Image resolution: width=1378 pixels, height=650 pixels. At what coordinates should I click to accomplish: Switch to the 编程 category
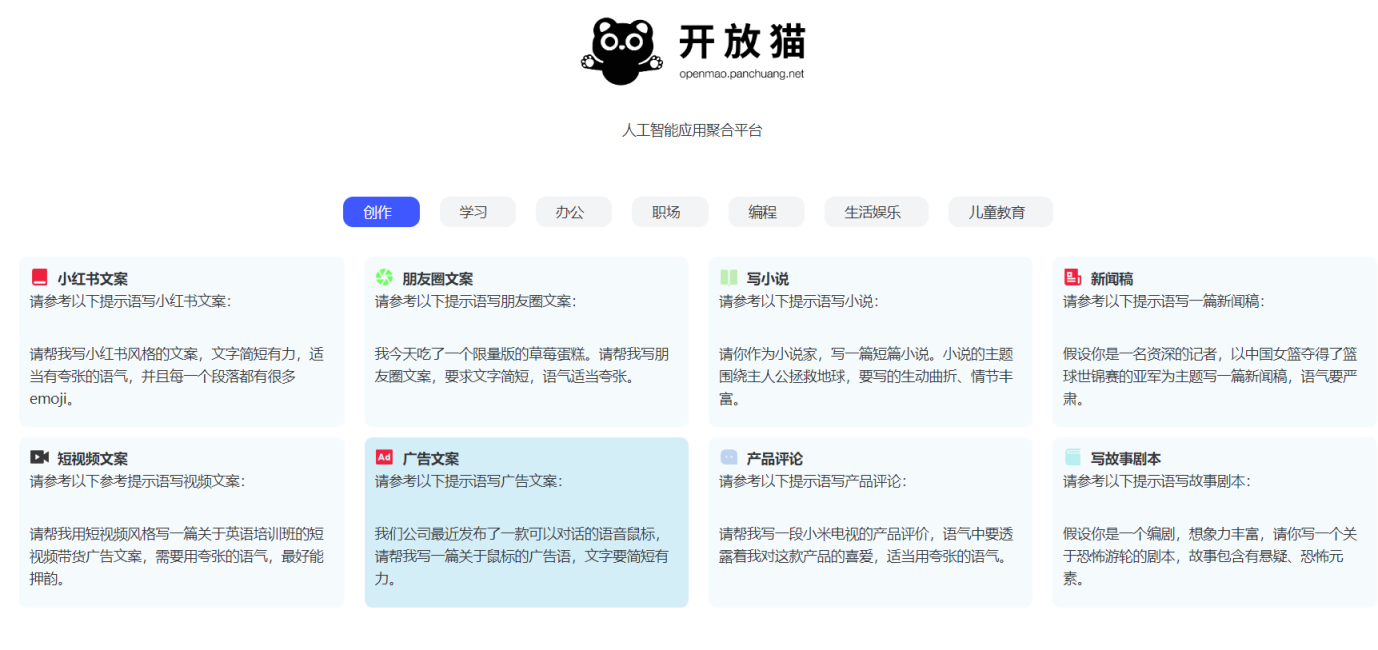click(x=766, y=212)
